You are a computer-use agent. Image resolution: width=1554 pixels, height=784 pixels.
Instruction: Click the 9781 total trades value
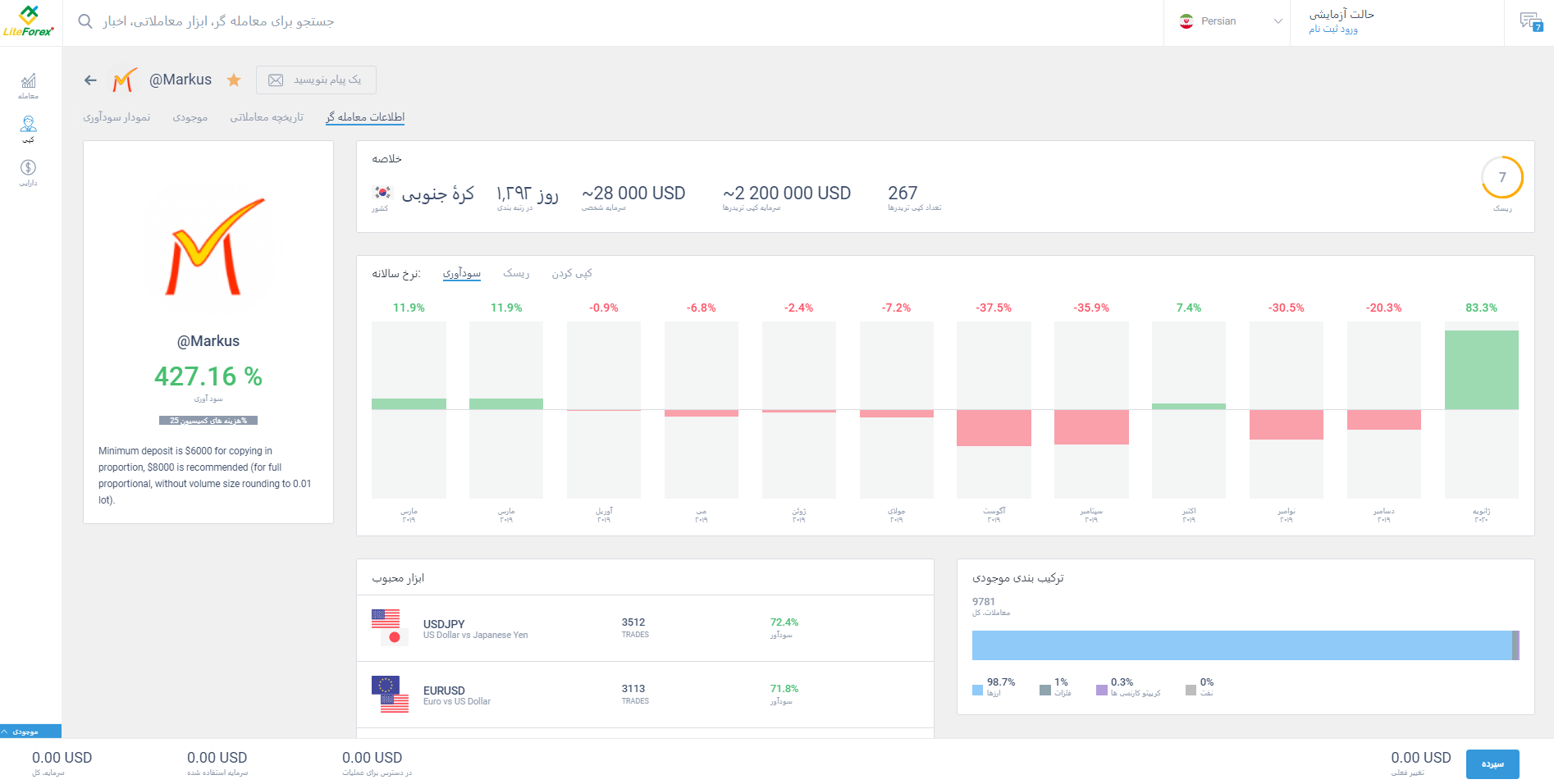[x=984, y=602]
